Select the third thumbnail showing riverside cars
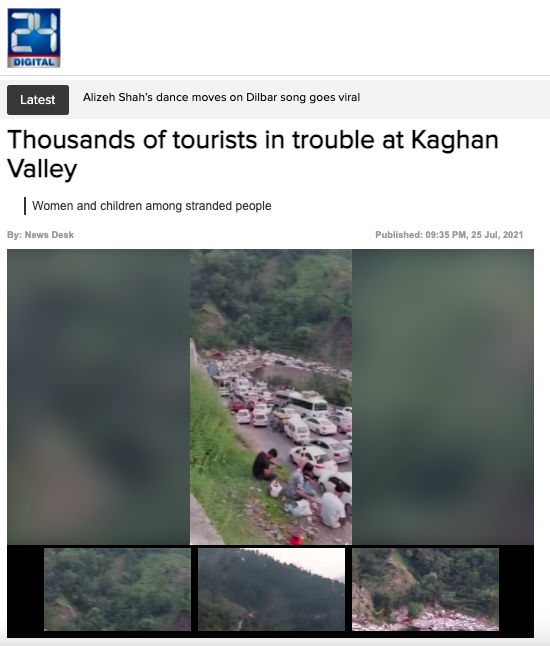The height and width of the screenshot is (646, 550). (x=426, y=589)
